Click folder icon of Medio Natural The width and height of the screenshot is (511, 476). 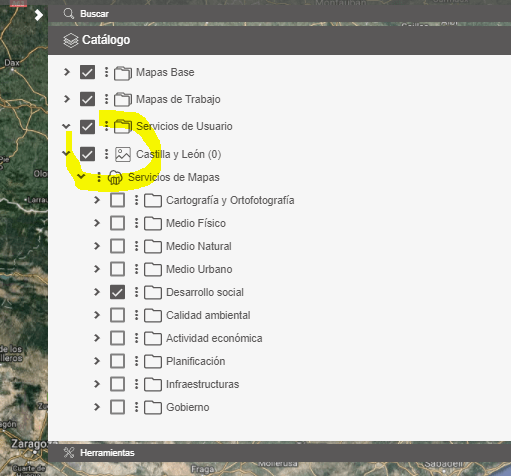[153, 246]
